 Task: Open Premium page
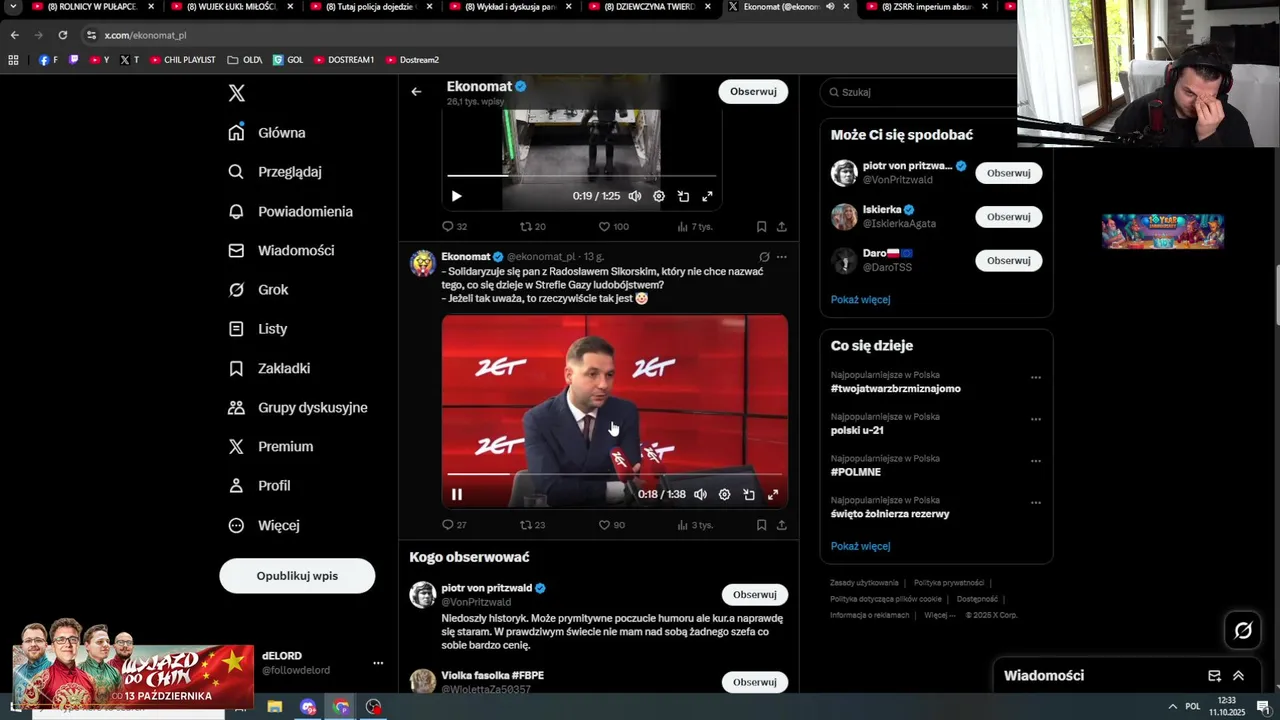[x=270, y=447]
